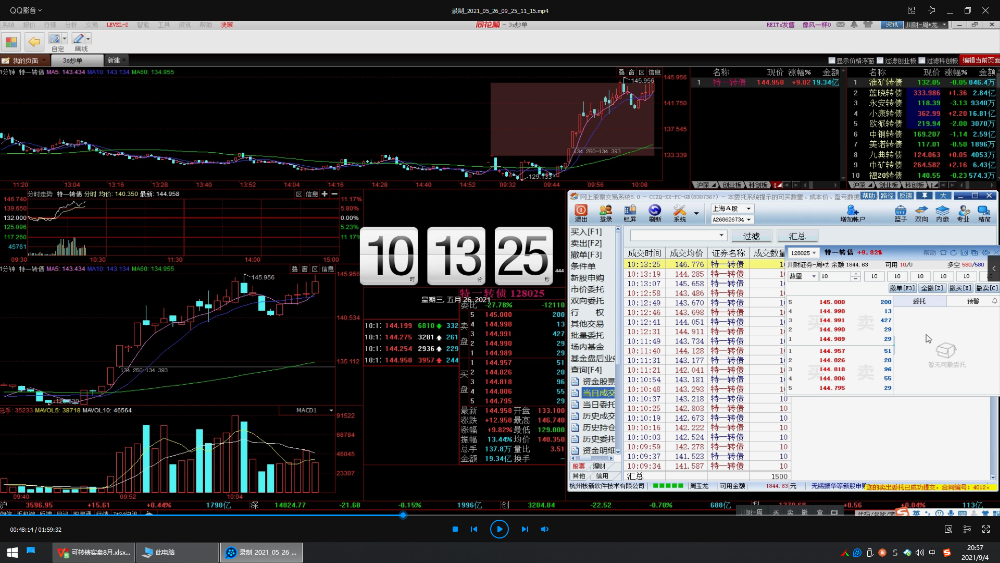Toggle the 过滤创业板 checkbox at top right
Viewport: 1000px width, 563px height.
(880, 61)
